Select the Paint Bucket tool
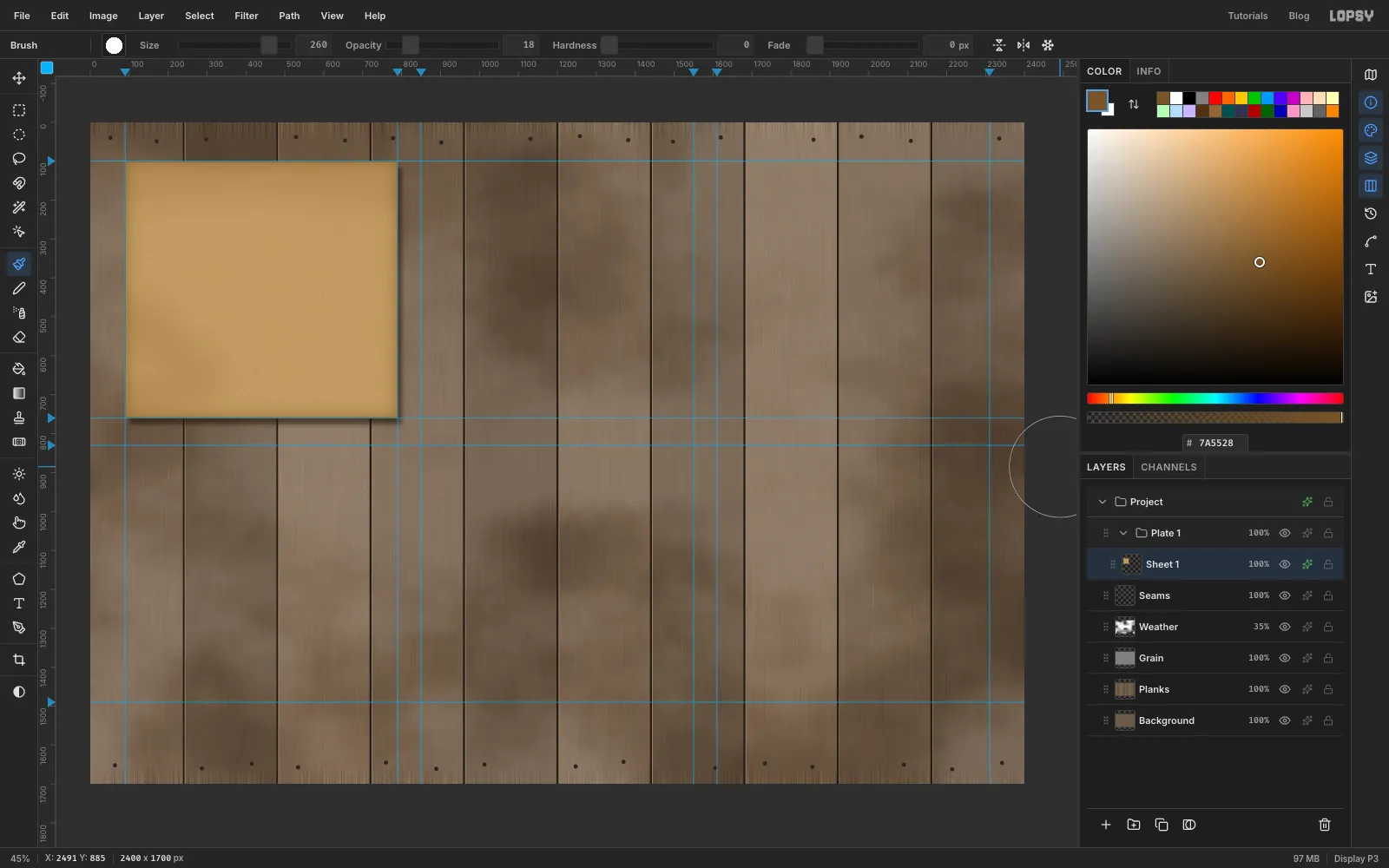1389x868 pixels. pyautogui.click(x=19, y=369)
